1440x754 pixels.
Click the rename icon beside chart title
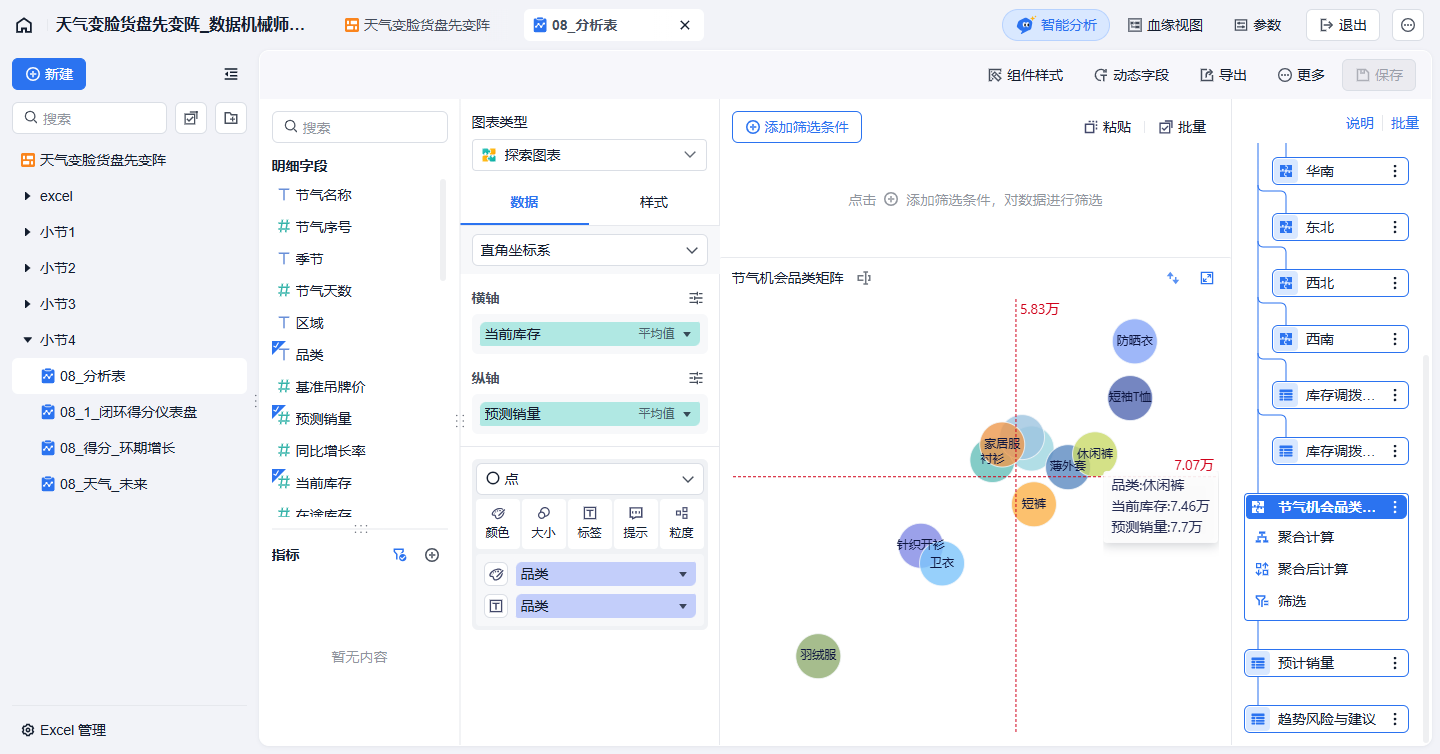(864, 278)
